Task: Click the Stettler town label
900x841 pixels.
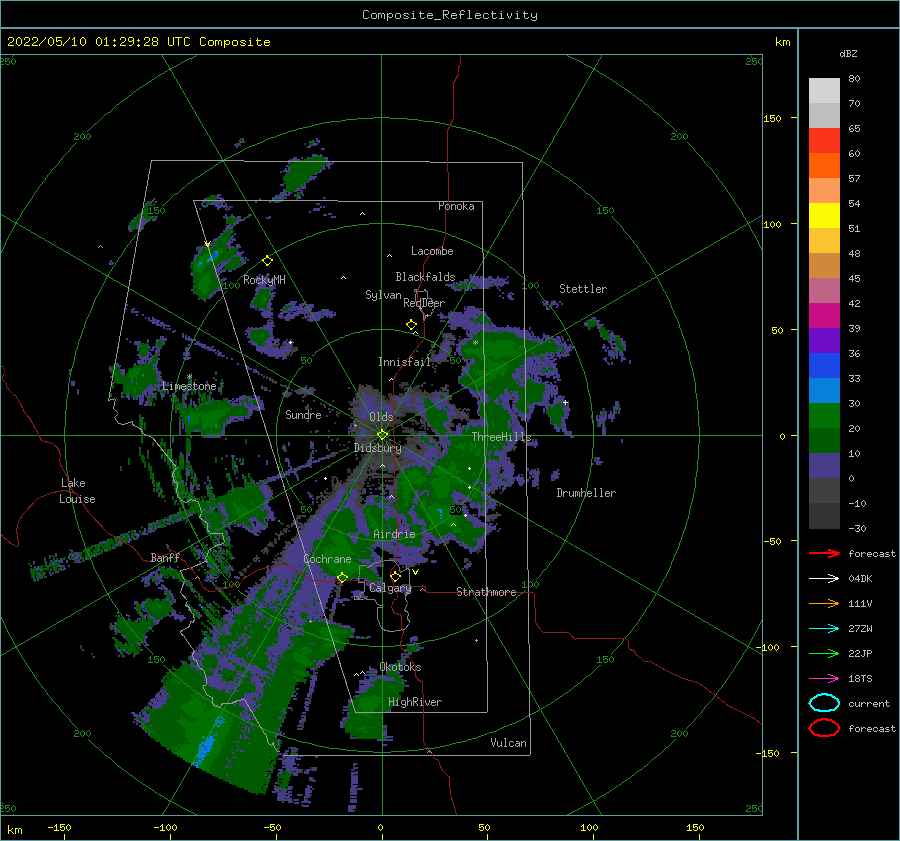Action: point(583,289)
